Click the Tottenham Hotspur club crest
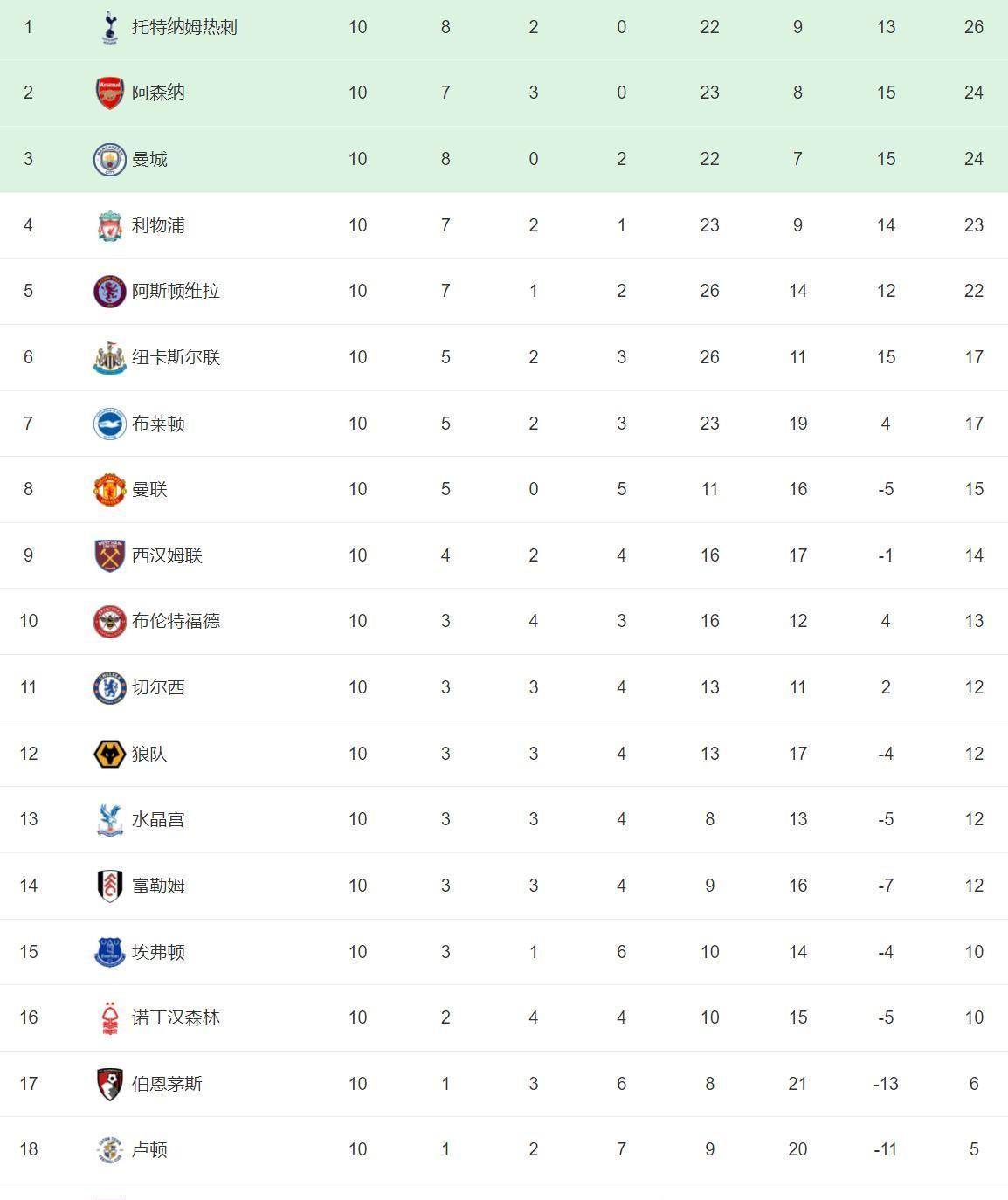Screen dimensions: 1008x1200 (x=109, y=27)
